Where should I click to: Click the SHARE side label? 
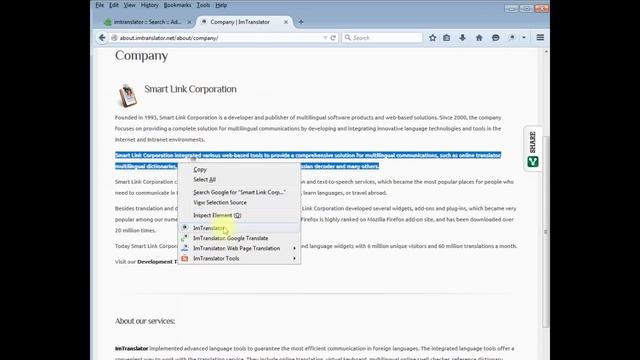(x=532, y=142)
